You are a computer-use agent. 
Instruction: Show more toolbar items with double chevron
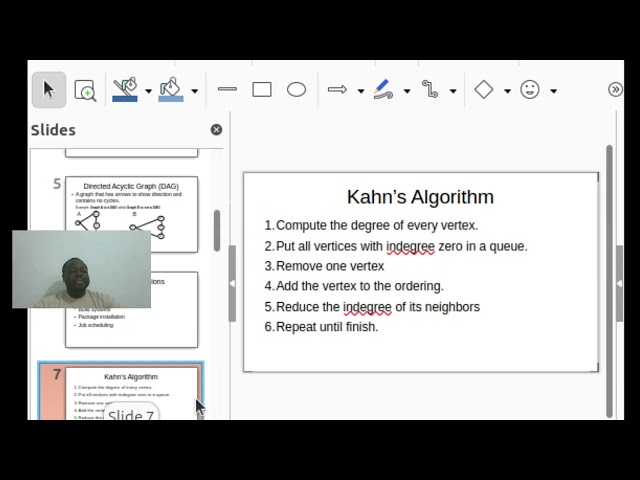[x=615, y=89]
